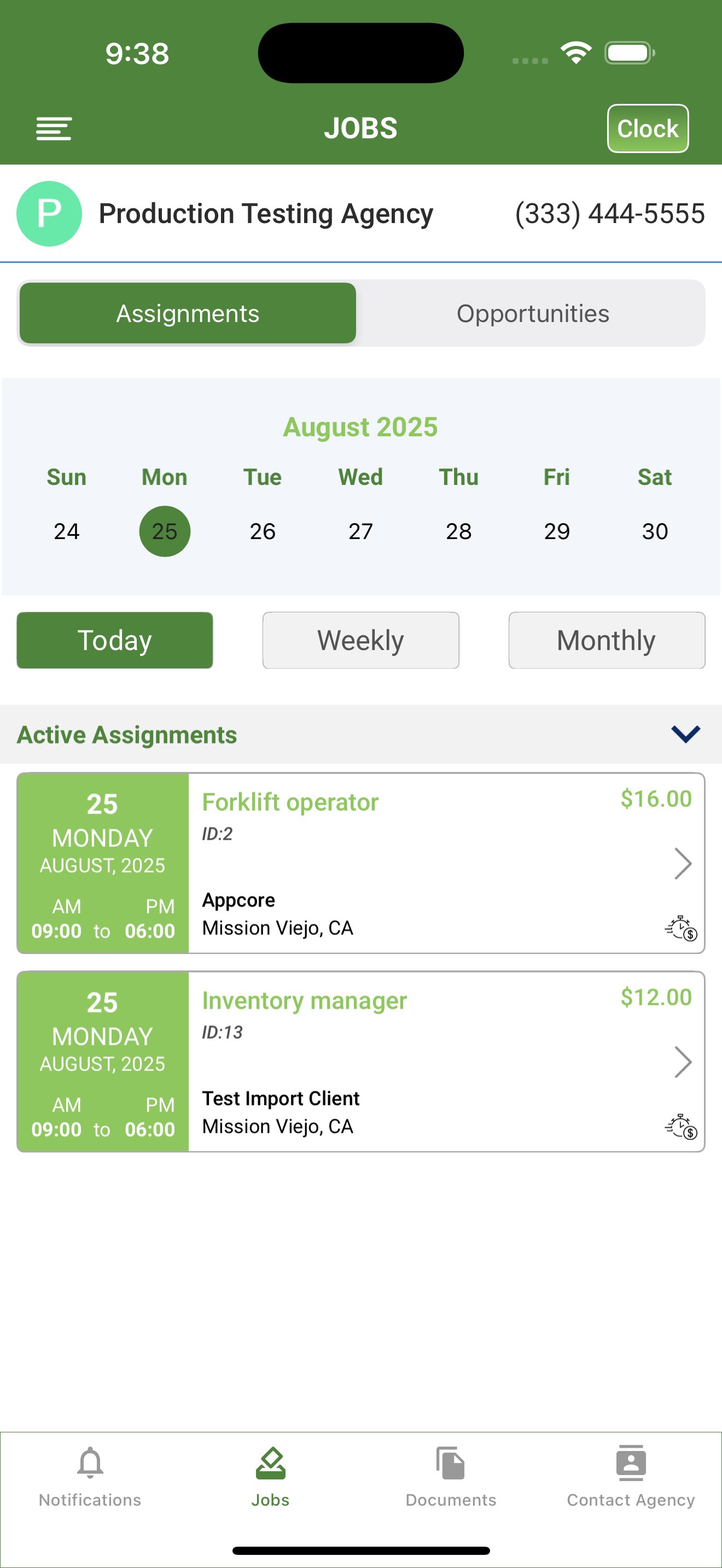
Task: Open the hamburger menu icon
Action: pos(54,128)
